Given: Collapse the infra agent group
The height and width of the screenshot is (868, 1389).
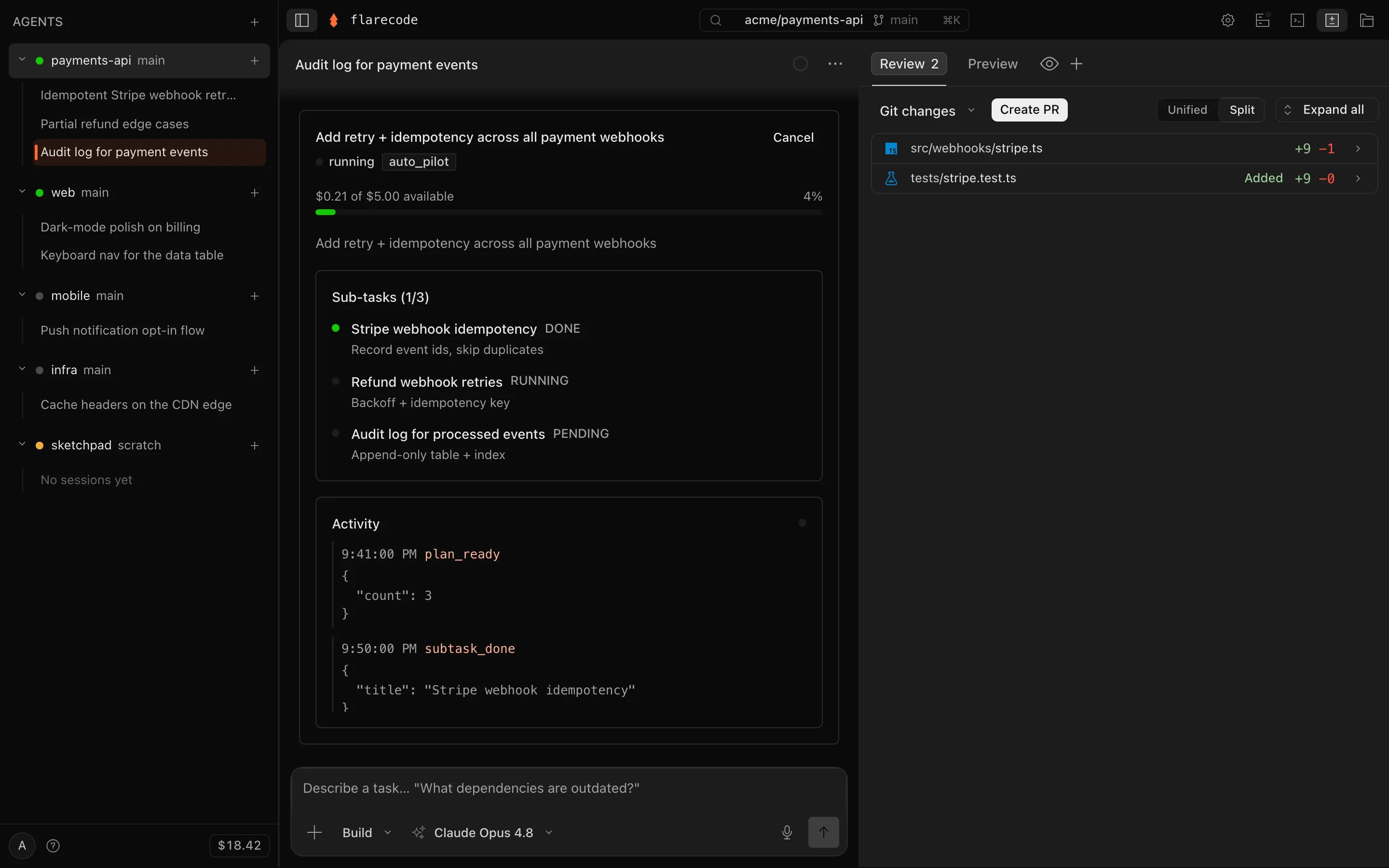Looking at the screenshot, I should (22, 369).
